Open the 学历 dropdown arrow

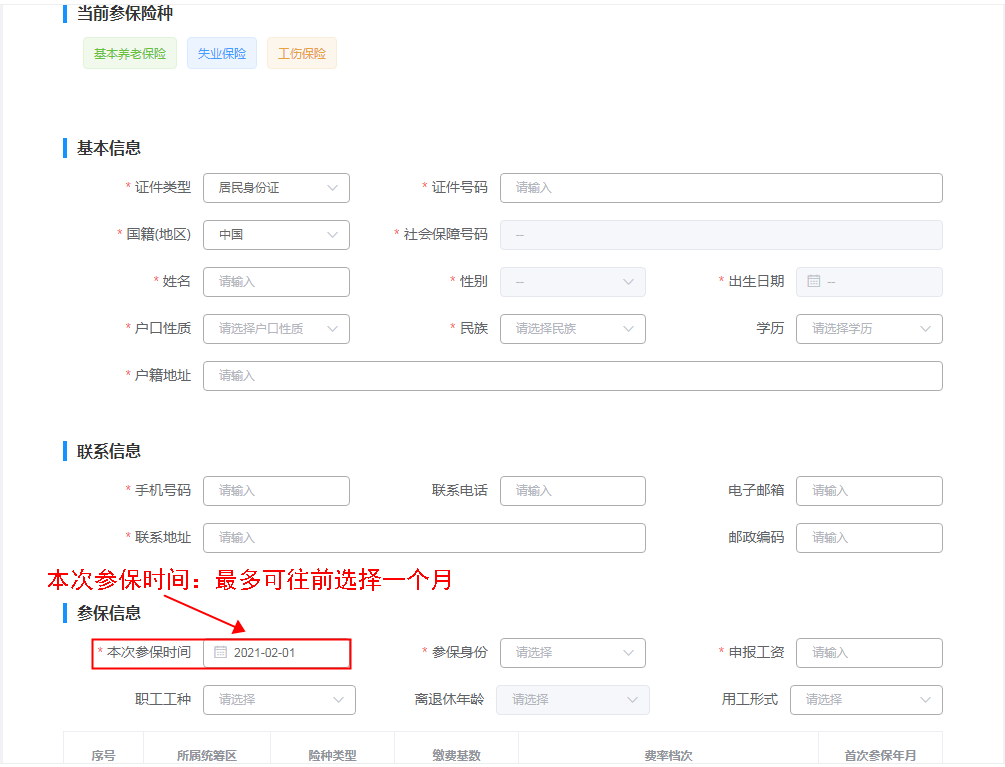pyautogui.click(x=926, y=329)
